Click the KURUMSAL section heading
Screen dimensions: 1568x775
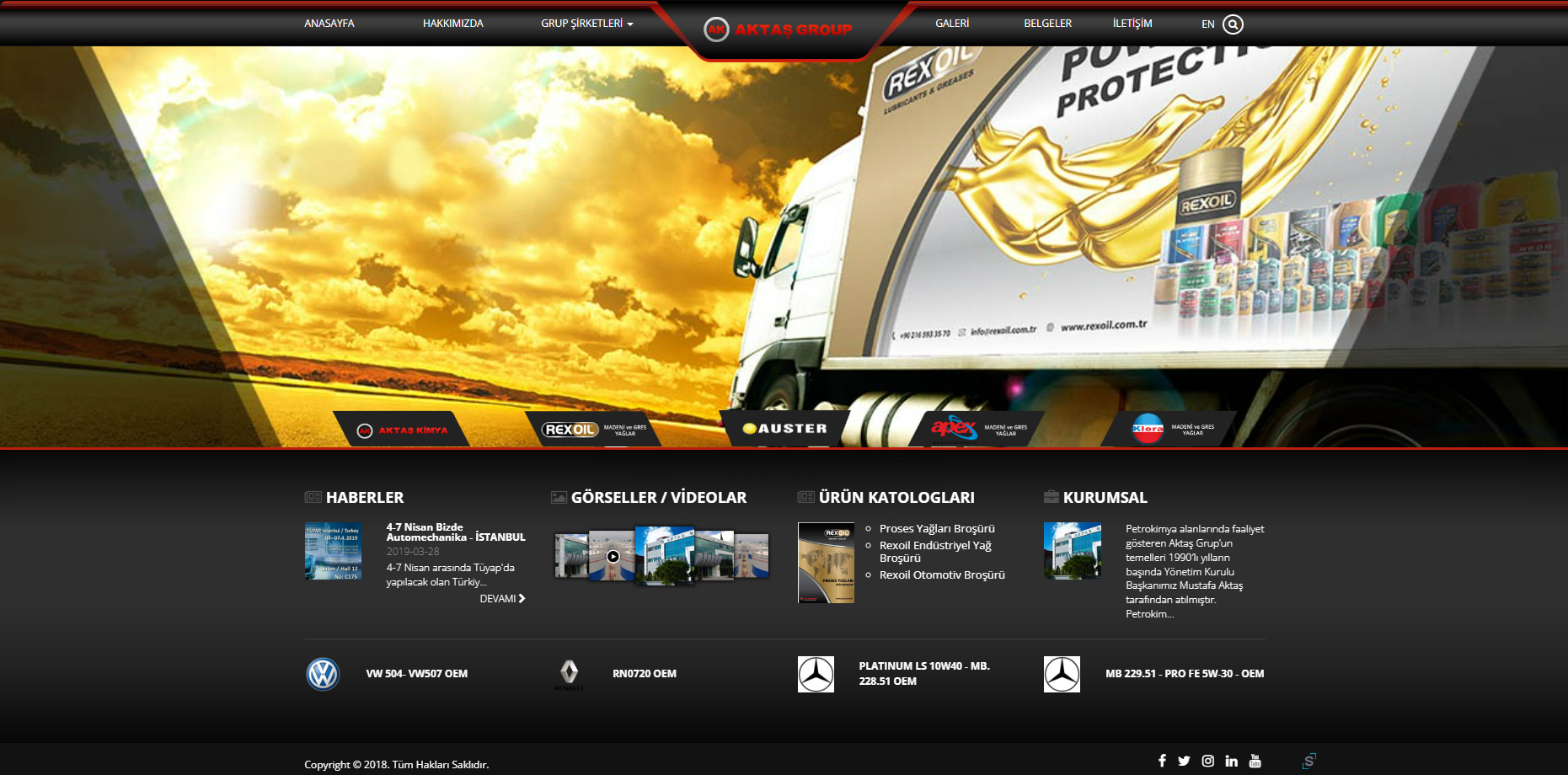pos(1105,498)
